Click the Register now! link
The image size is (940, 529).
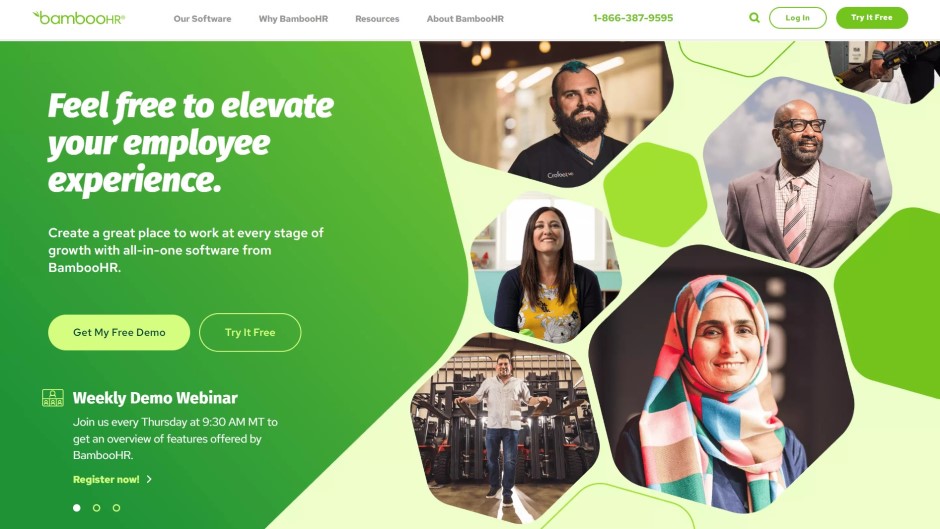(106, 479)
